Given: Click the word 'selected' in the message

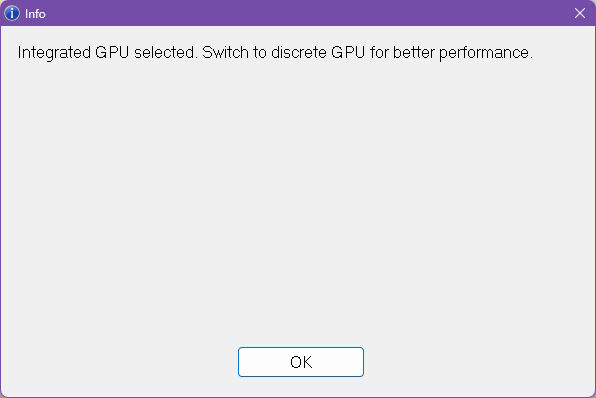Looking at the screenshot, I should pos(166,52).
